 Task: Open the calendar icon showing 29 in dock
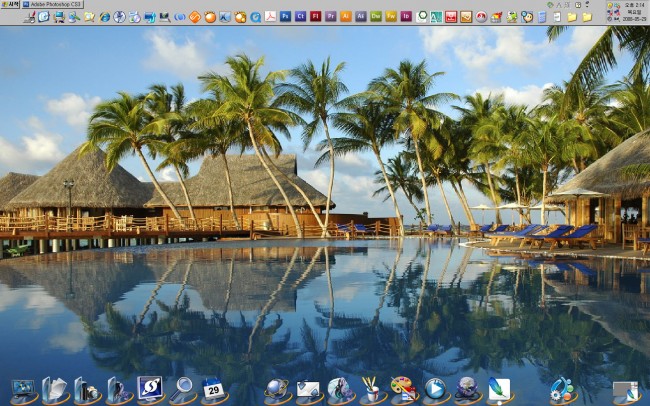pos(213,389)
